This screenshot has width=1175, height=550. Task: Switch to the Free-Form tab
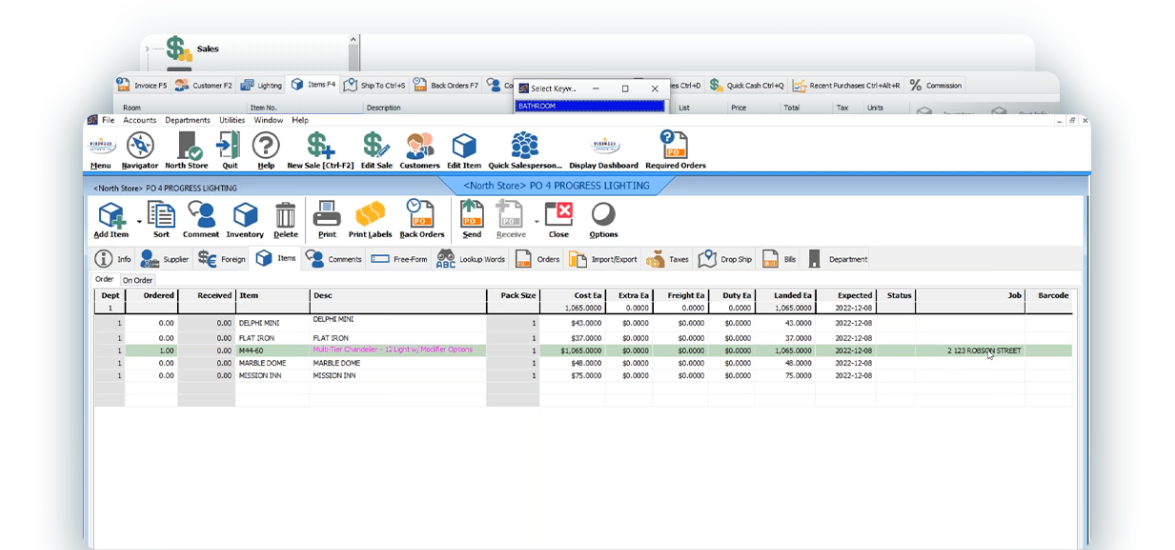pos(399,259)
